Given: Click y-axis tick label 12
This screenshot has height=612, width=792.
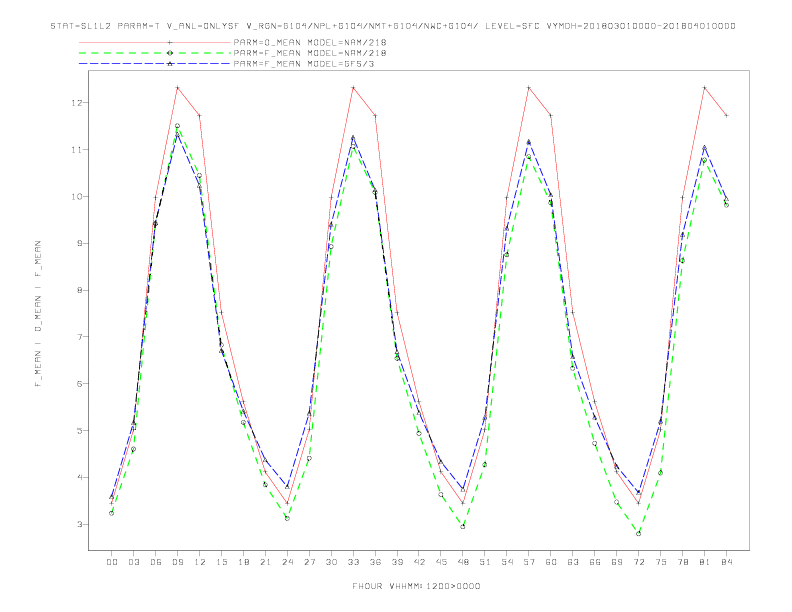Looking at the screenshot, I should pos(76,103).
